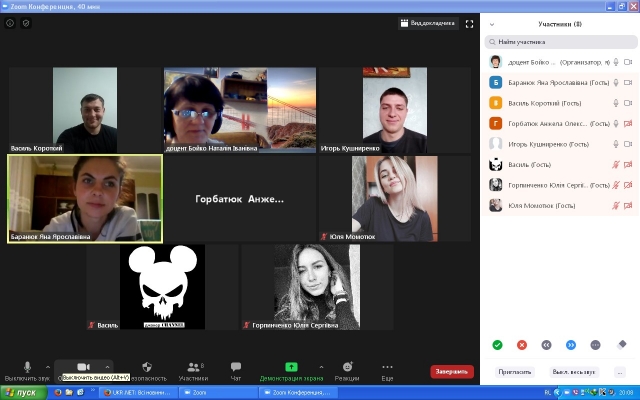The height and width of the screenshot is (400, 640).
Task: Switch to Zoom taskbar item
Action: (x=218, y=393)
